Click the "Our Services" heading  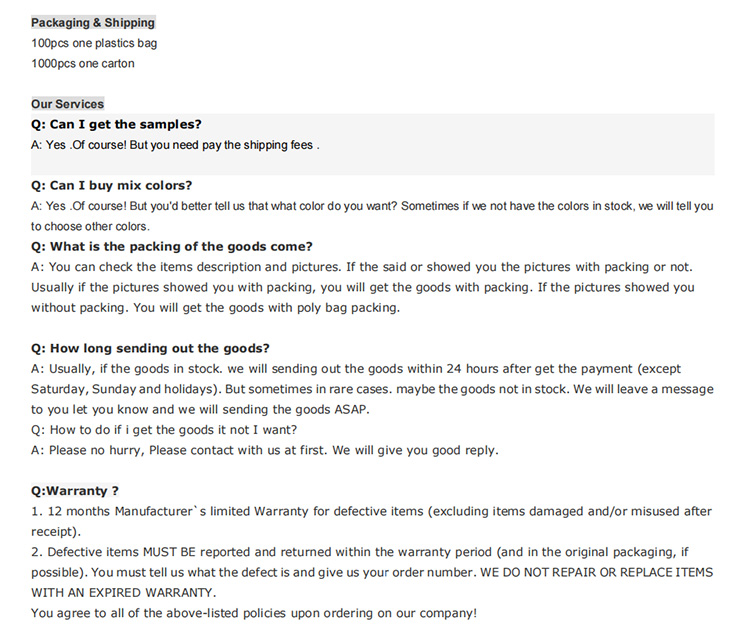pos(67,104)
